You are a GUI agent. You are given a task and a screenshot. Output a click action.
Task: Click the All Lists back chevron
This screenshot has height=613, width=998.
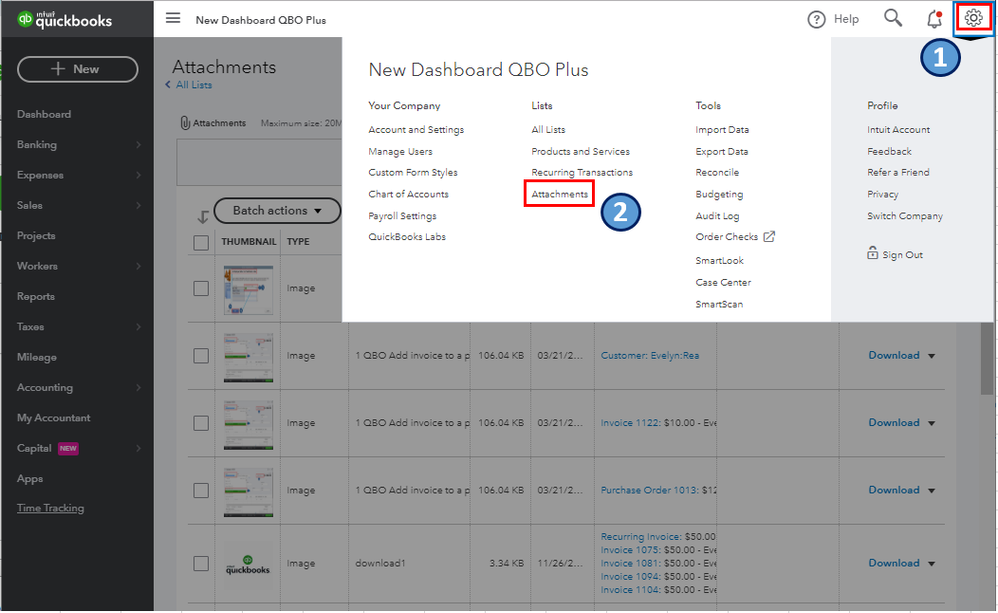click(168, 84)
